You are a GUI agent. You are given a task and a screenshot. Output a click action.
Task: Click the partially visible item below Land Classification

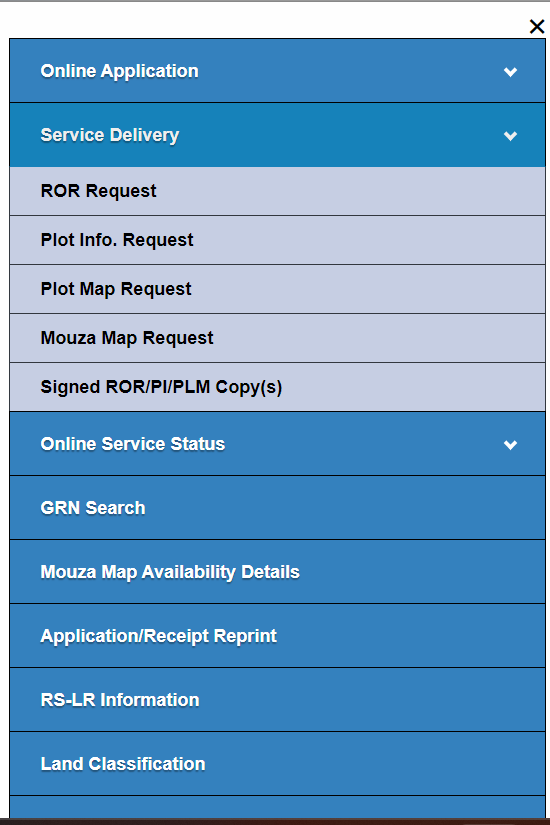click(x=277, y=808)
